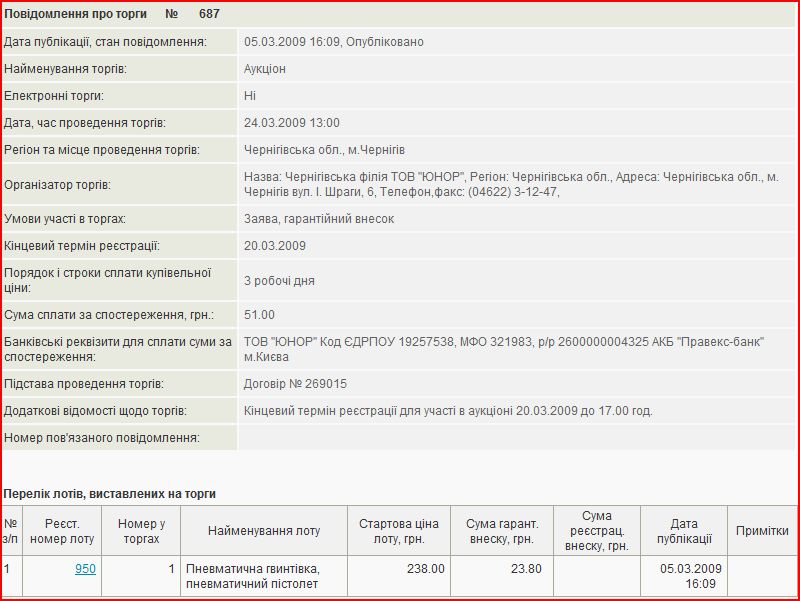Image resolution: width=800 pixels, height=601 pixels.
Task: Click the region value 'Чернігівська обл., м.Чернігів'
Action: (326, 150)
